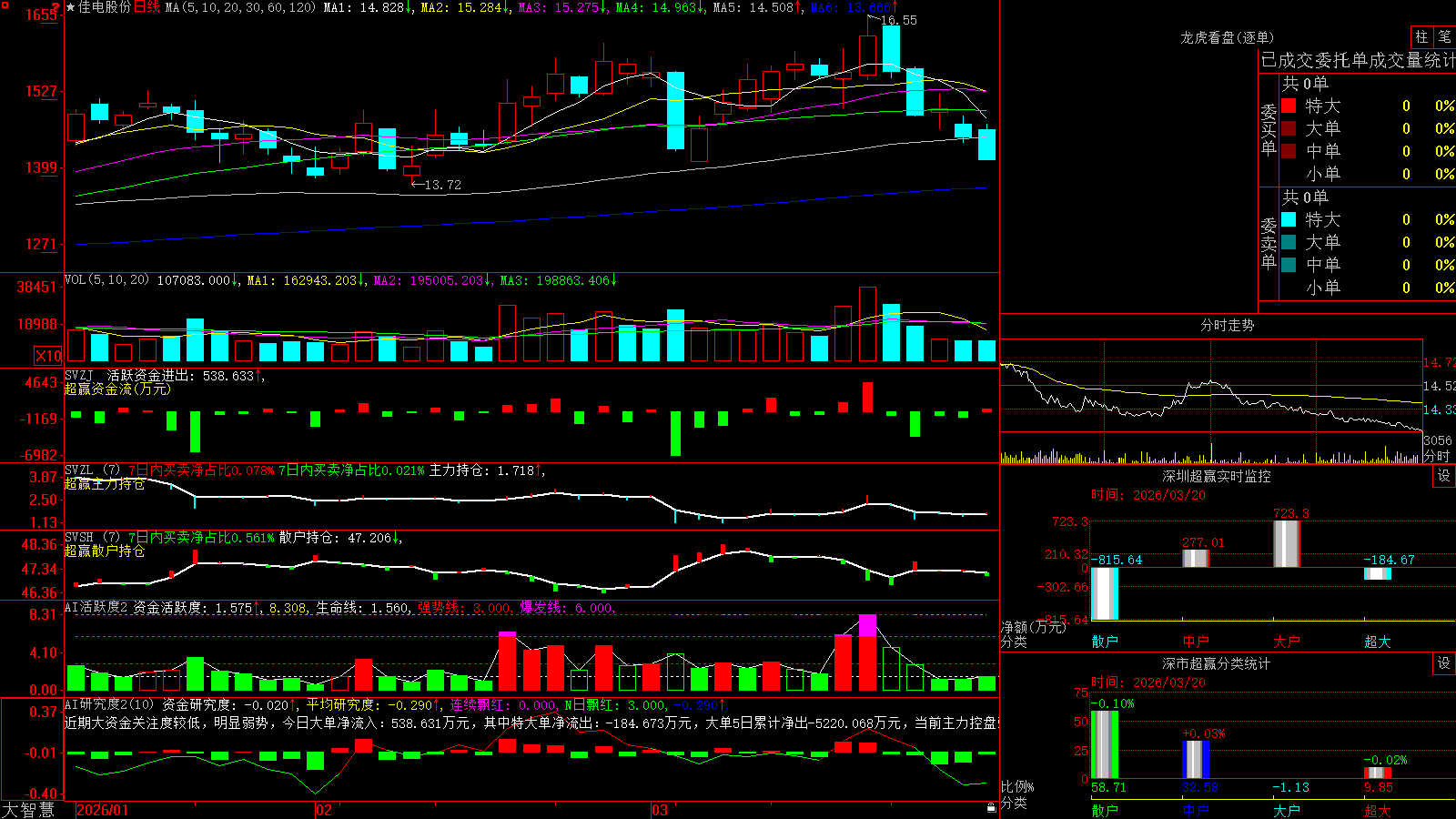The width and height of the screenshot is (1456, 819).
Task: Click the 超大 -184.67 net amount bar
Action: tap(1378, 573)
